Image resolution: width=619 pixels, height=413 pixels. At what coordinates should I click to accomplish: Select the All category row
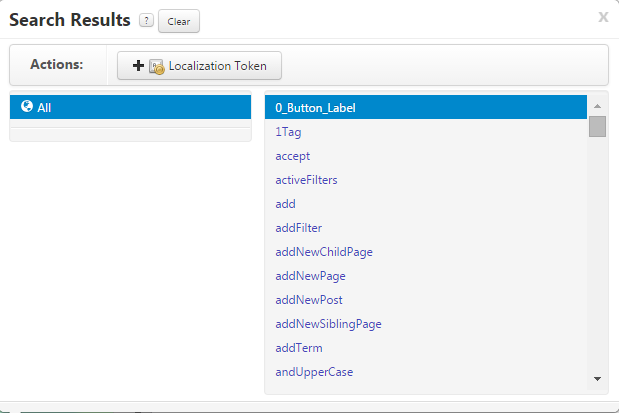point(131,107)
